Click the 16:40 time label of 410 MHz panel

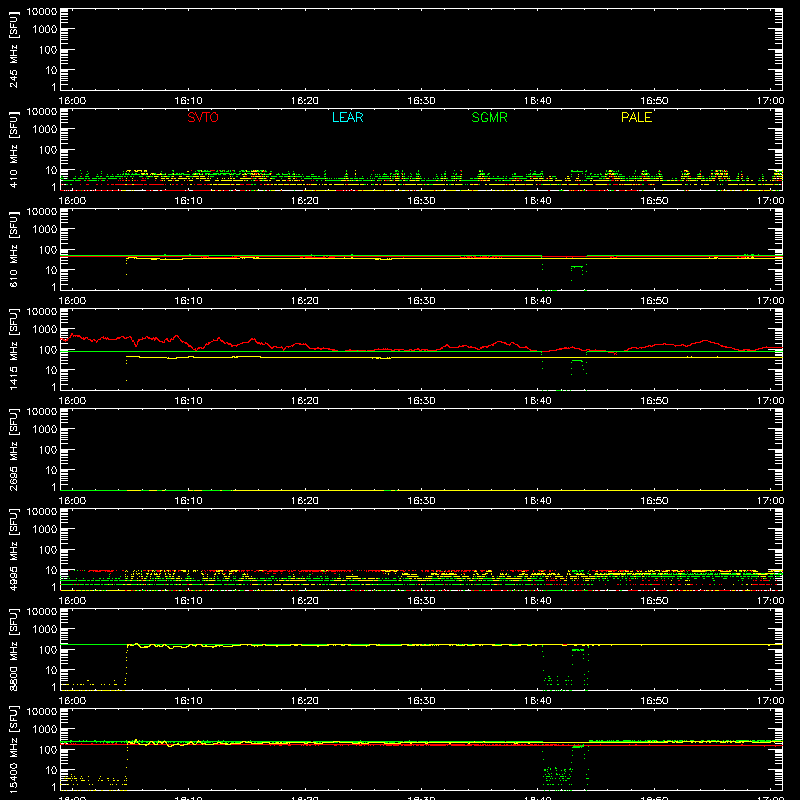click(537, 201)
